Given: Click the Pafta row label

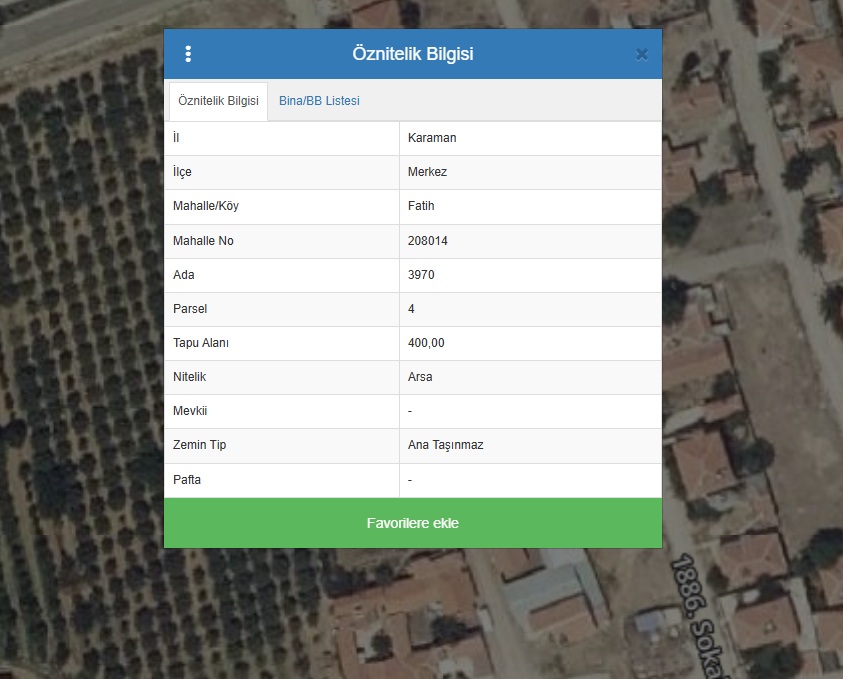Looking at the screenshot, I should (x=187, y=480).
